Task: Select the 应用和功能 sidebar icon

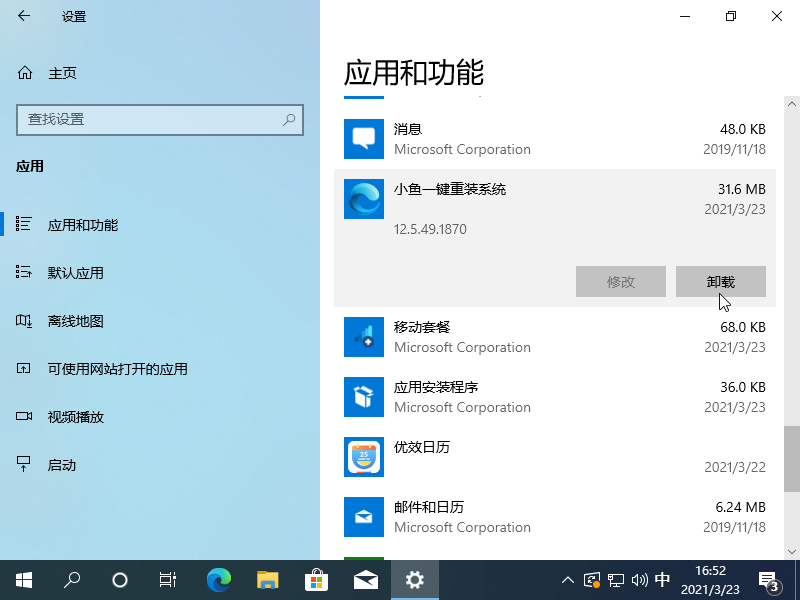Action: [x=23, y=223]
